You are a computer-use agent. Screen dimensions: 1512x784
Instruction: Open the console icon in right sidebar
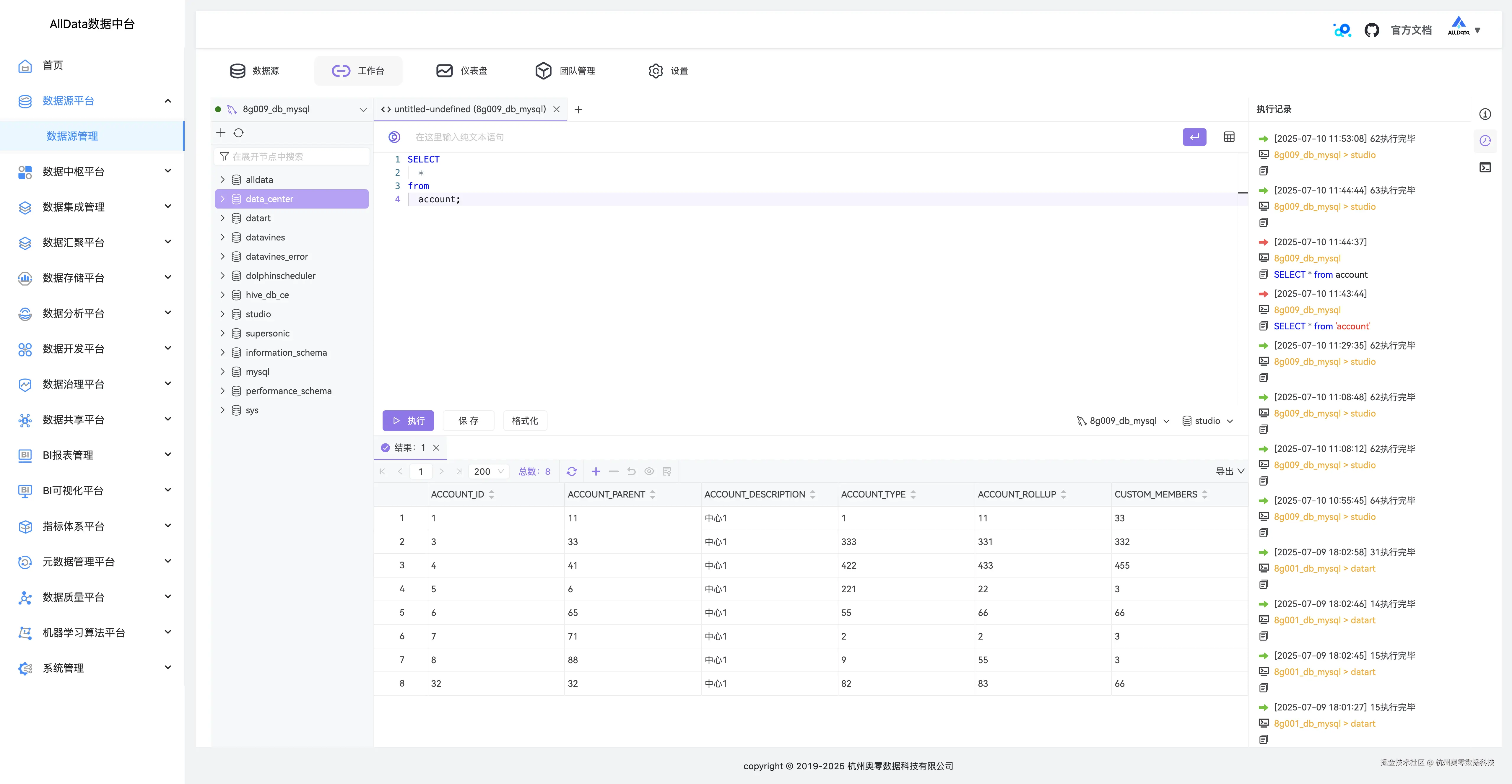tap(1485, 167)
